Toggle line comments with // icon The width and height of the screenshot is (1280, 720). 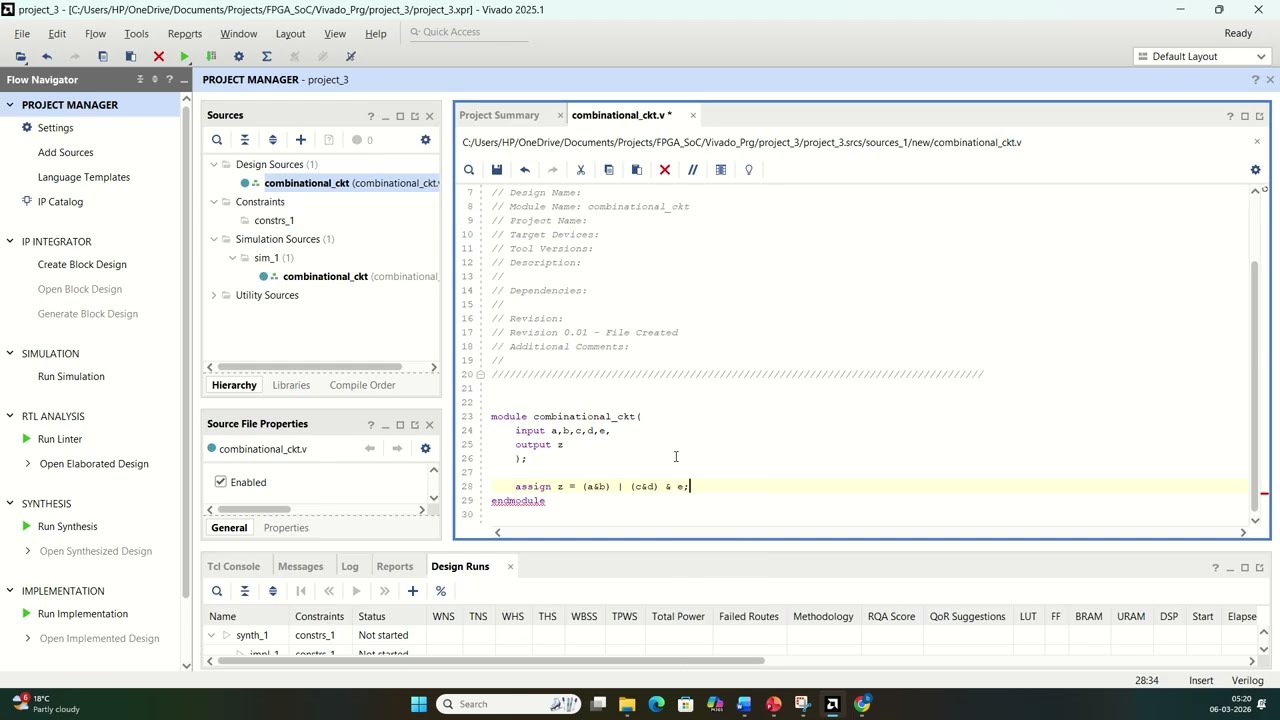point(692,170)
